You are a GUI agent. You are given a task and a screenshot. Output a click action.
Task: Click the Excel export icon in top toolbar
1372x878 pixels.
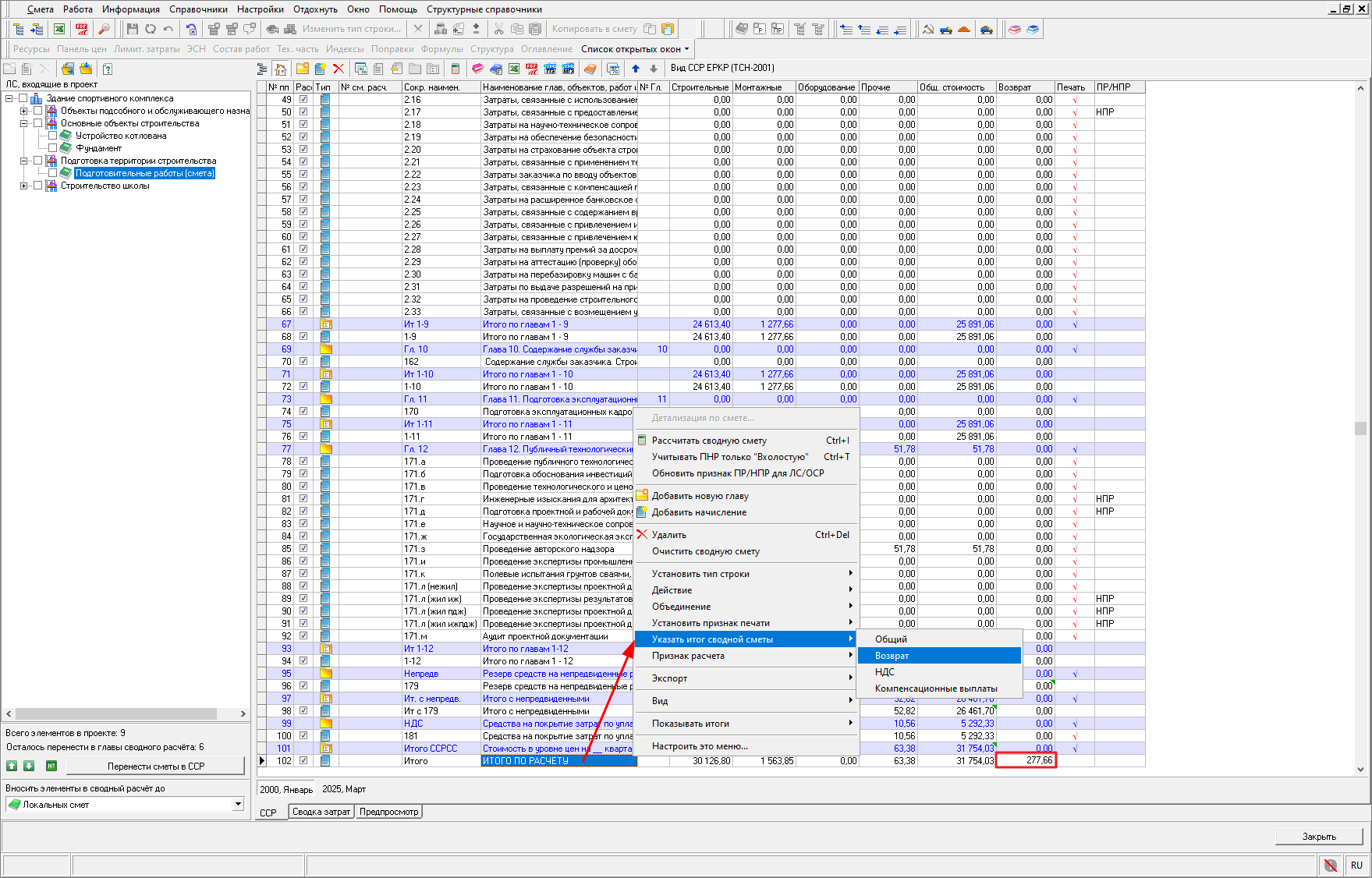59,29
